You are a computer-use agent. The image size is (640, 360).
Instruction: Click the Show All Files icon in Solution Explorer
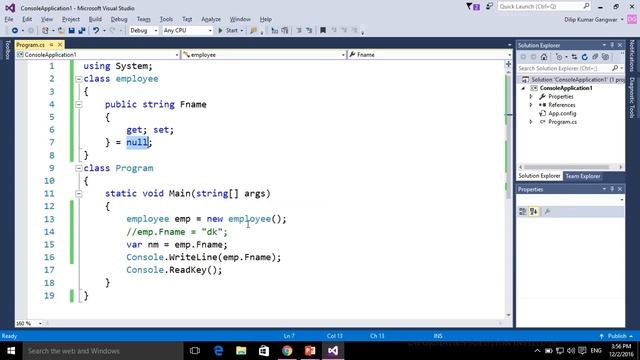click(x=606, y=57)
